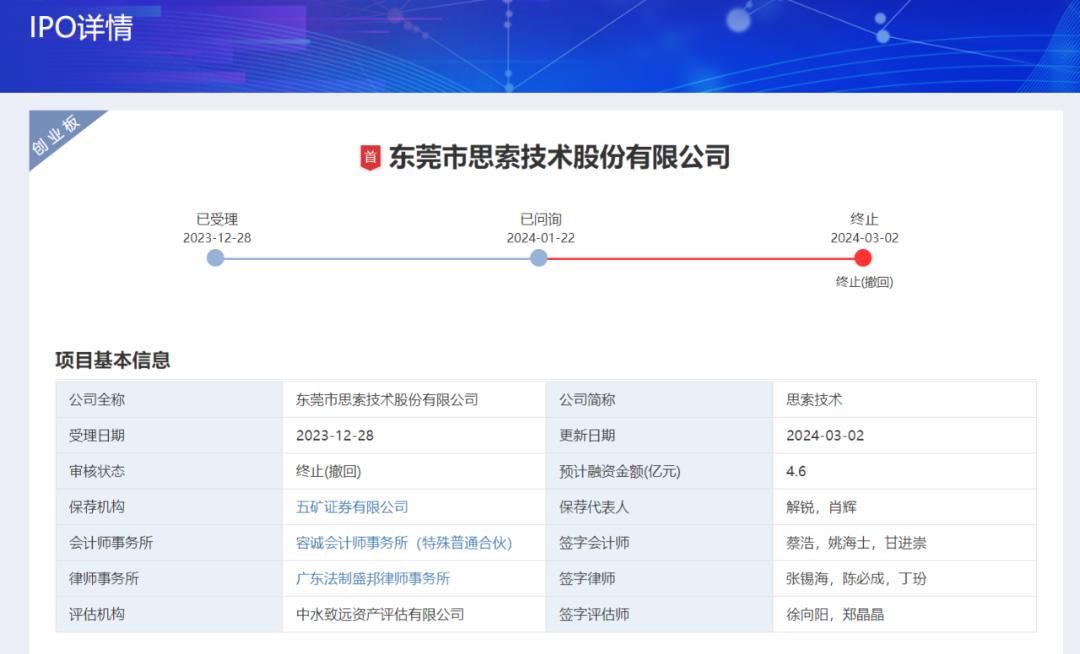The image size is (1080, 654).
Task: Select the red 终止 timeline endpoint marker
Action: click(863, 257)
